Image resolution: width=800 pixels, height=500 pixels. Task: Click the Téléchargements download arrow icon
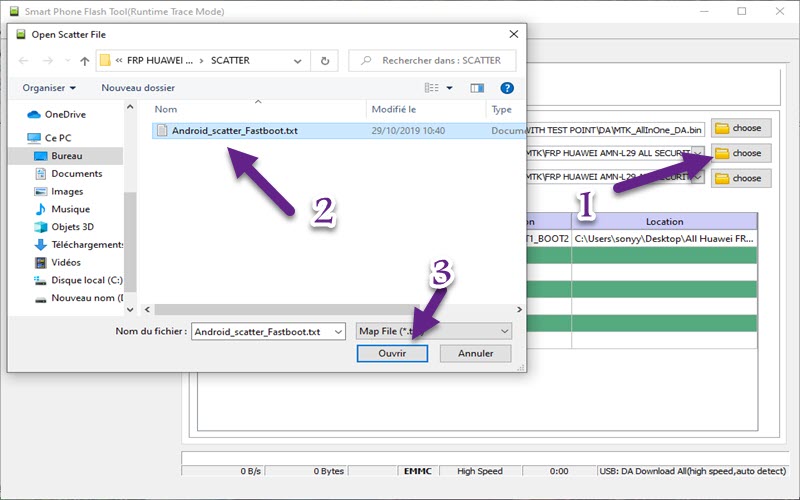click(x=40, y=245)
